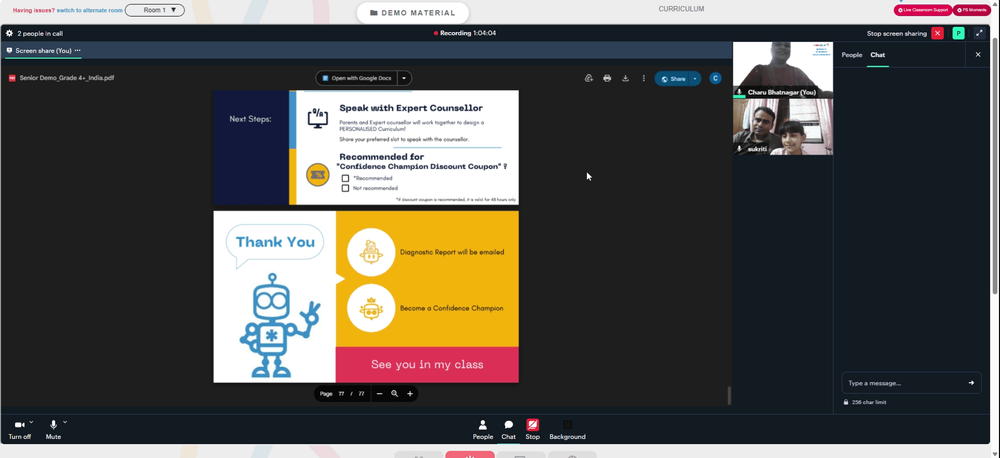This screenshot has height=458, width=1000.
Task: Click Senior Demo_Grade 4+_India.pdf file name
Action: click(x=67, y=78)
